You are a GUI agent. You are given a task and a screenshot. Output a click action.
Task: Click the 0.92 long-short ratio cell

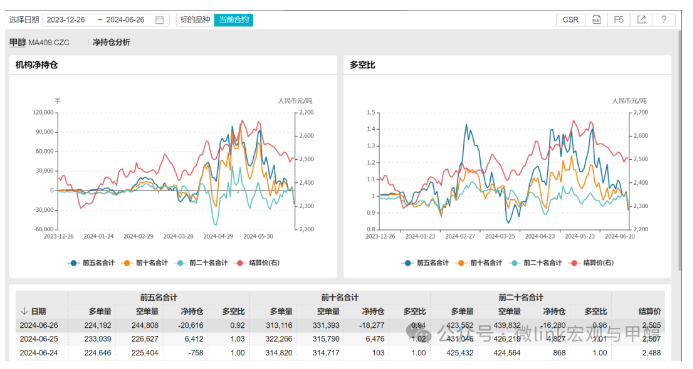click(x=237, y=326)
